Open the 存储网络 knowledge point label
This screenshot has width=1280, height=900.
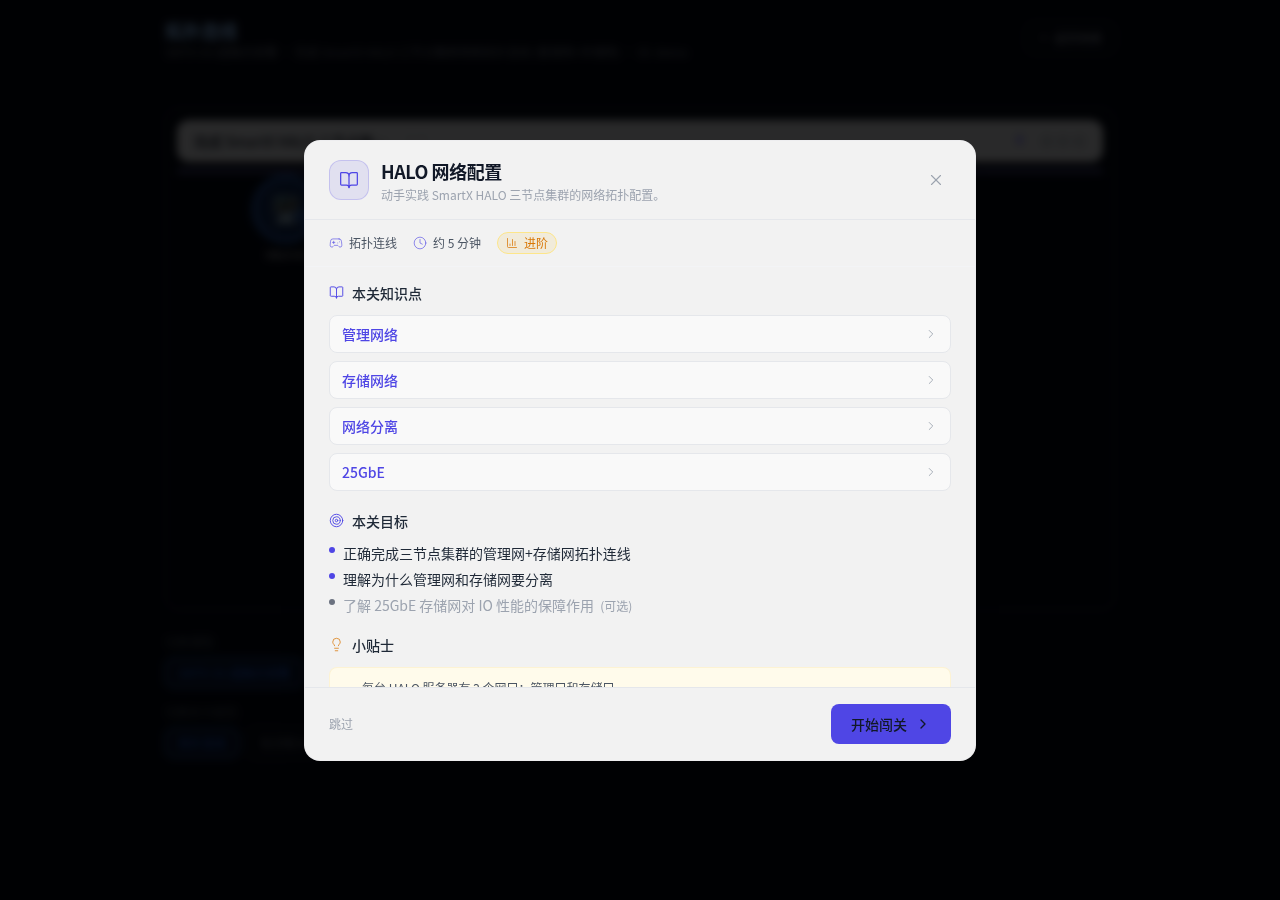click(x=370, y=381)
